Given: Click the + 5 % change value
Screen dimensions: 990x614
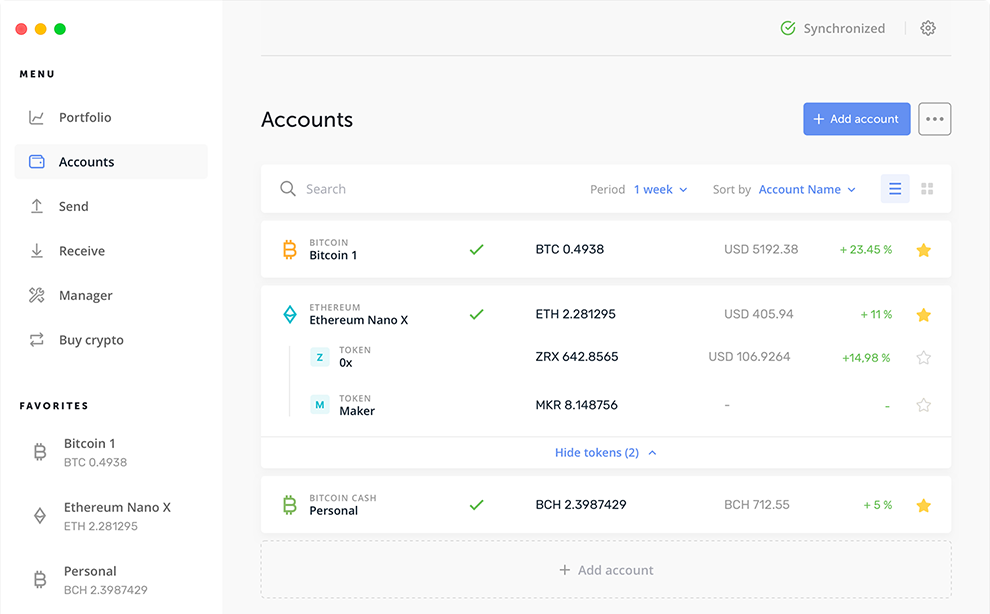Looking at the screenshot, I should (x=878, y=505).
